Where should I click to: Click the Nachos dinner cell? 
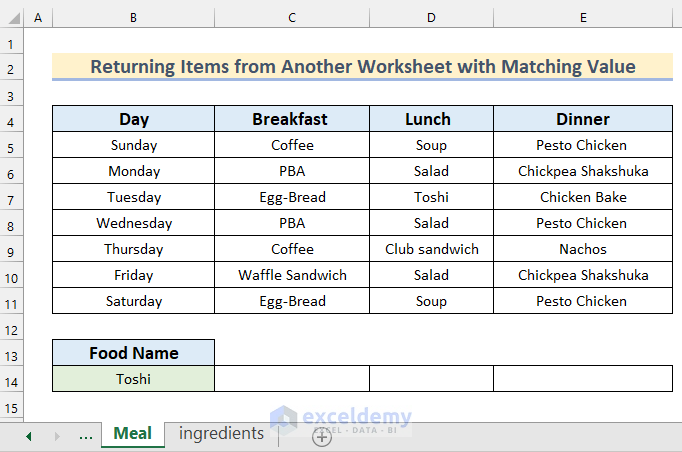[x=583, y=249]
